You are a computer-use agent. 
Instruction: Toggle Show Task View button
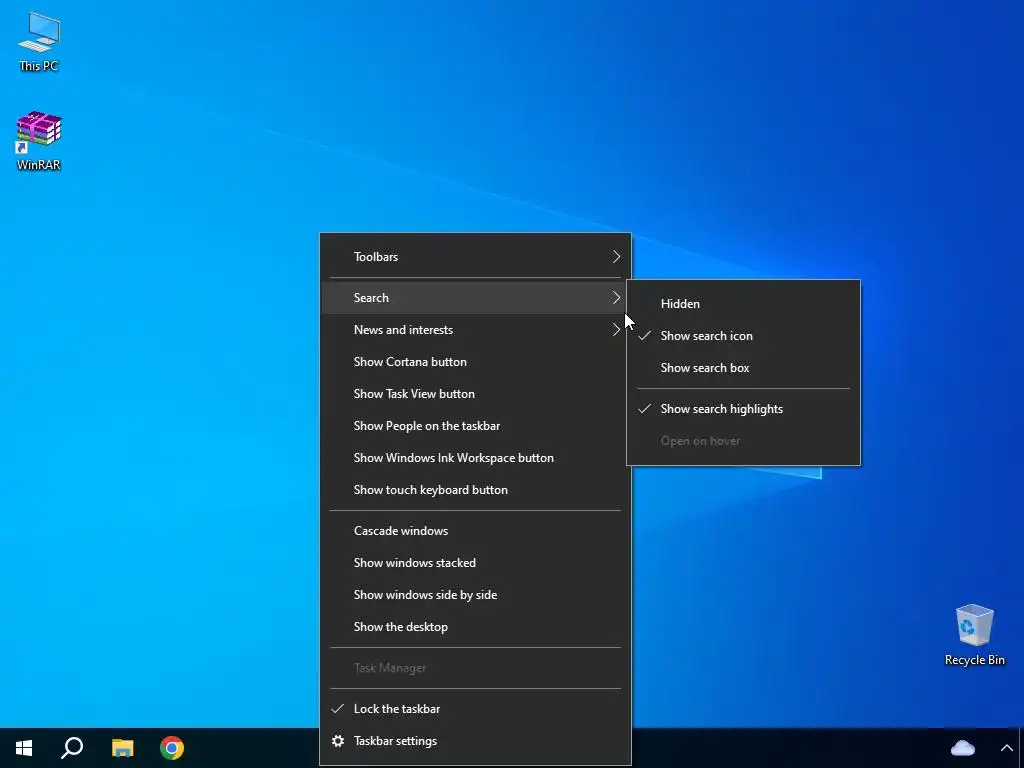click(475, 394)
